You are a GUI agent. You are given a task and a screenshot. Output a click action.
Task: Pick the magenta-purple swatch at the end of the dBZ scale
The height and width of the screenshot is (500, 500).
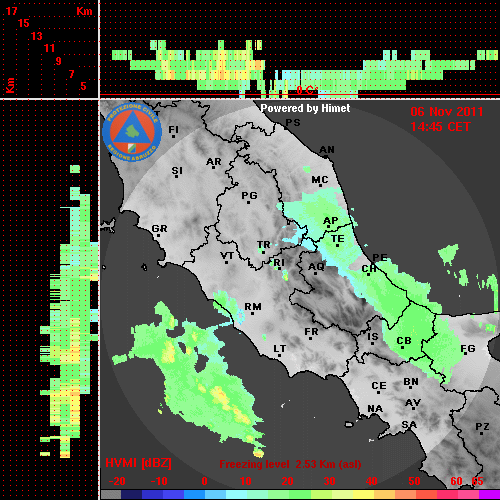pos(489,495)
